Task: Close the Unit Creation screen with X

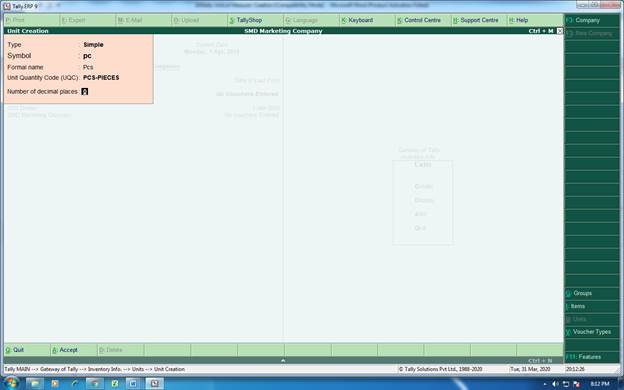Action: pos(560,31)
